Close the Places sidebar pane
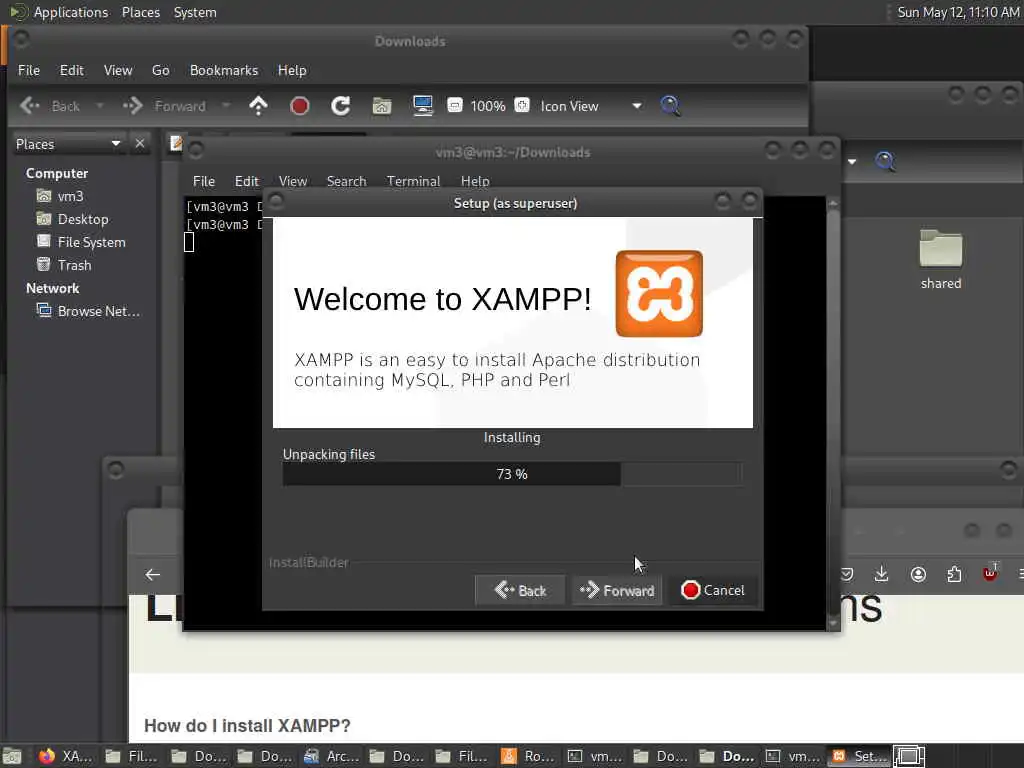The height and width of the screenshot is (768, 1024). point(140,144)
